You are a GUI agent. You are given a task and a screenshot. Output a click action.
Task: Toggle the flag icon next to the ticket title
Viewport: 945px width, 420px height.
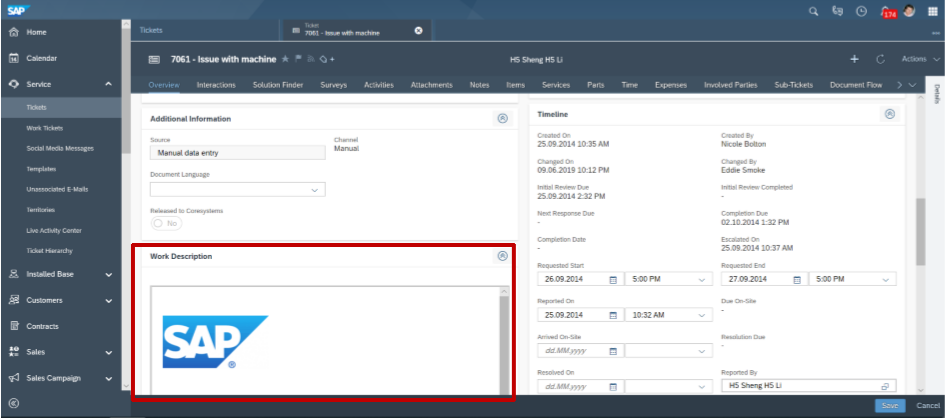[x=296, y=59]
